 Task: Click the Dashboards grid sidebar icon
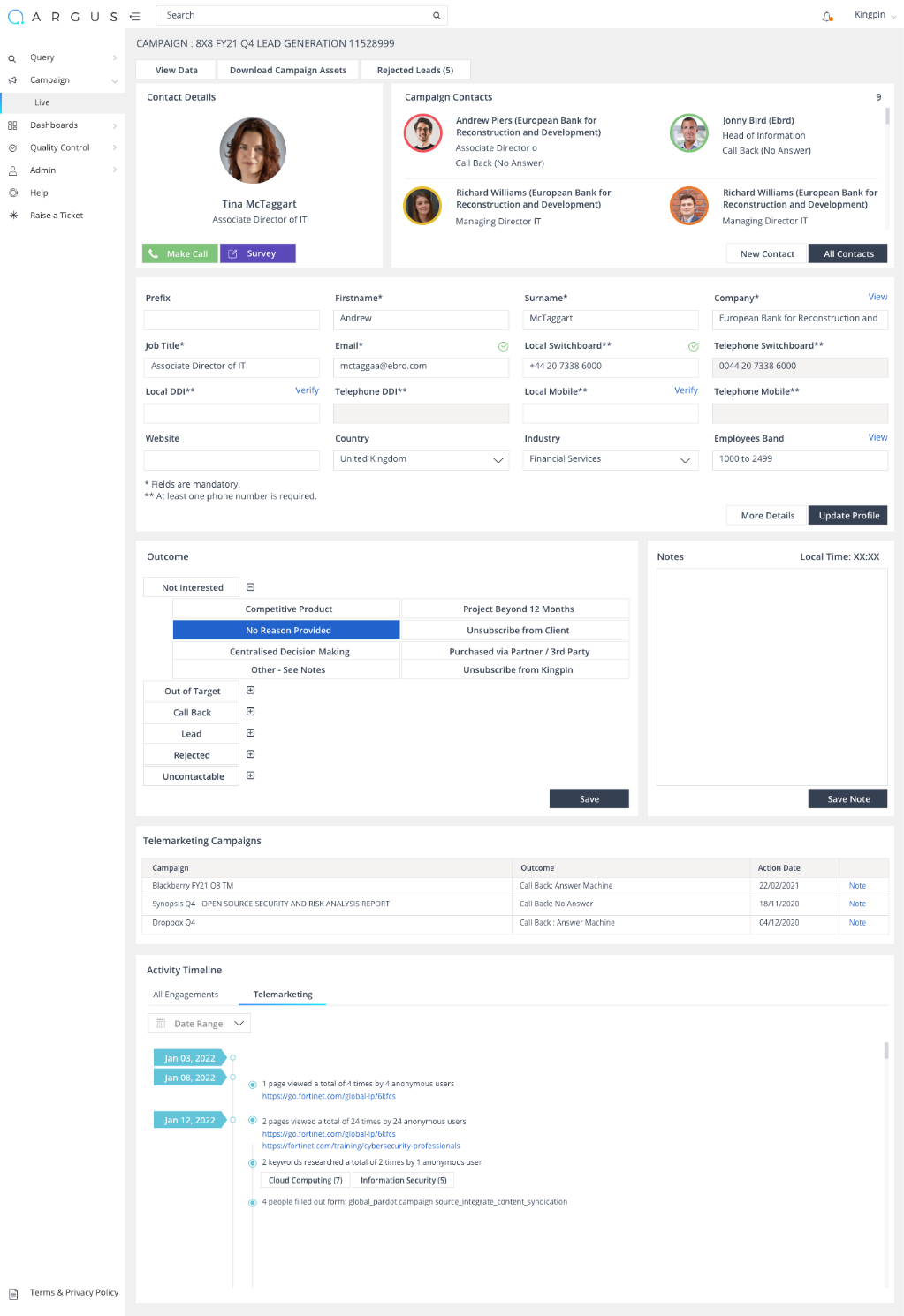tap(12, 125)
